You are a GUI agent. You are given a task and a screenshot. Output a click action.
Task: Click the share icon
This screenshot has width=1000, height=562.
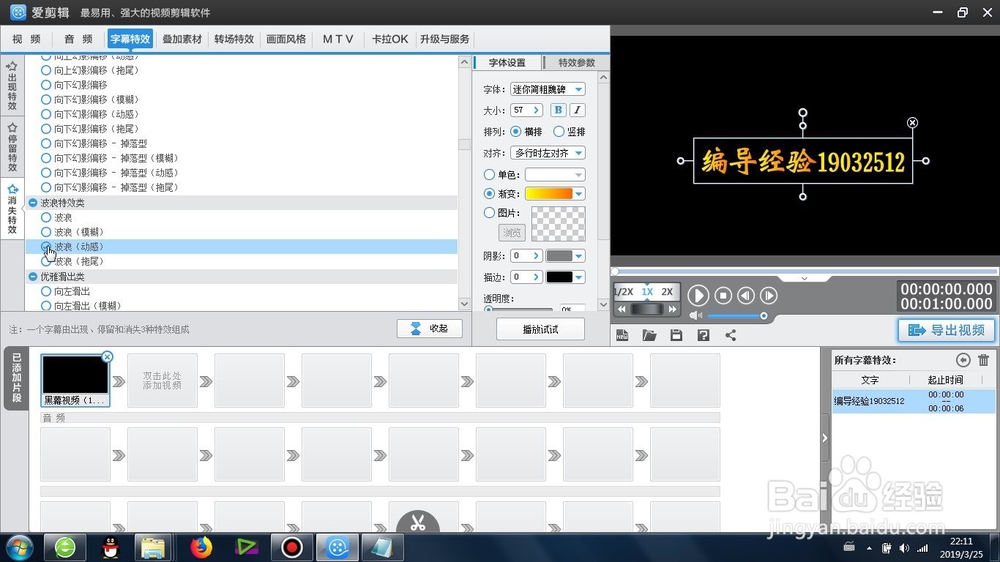click(x=731, y=336)
